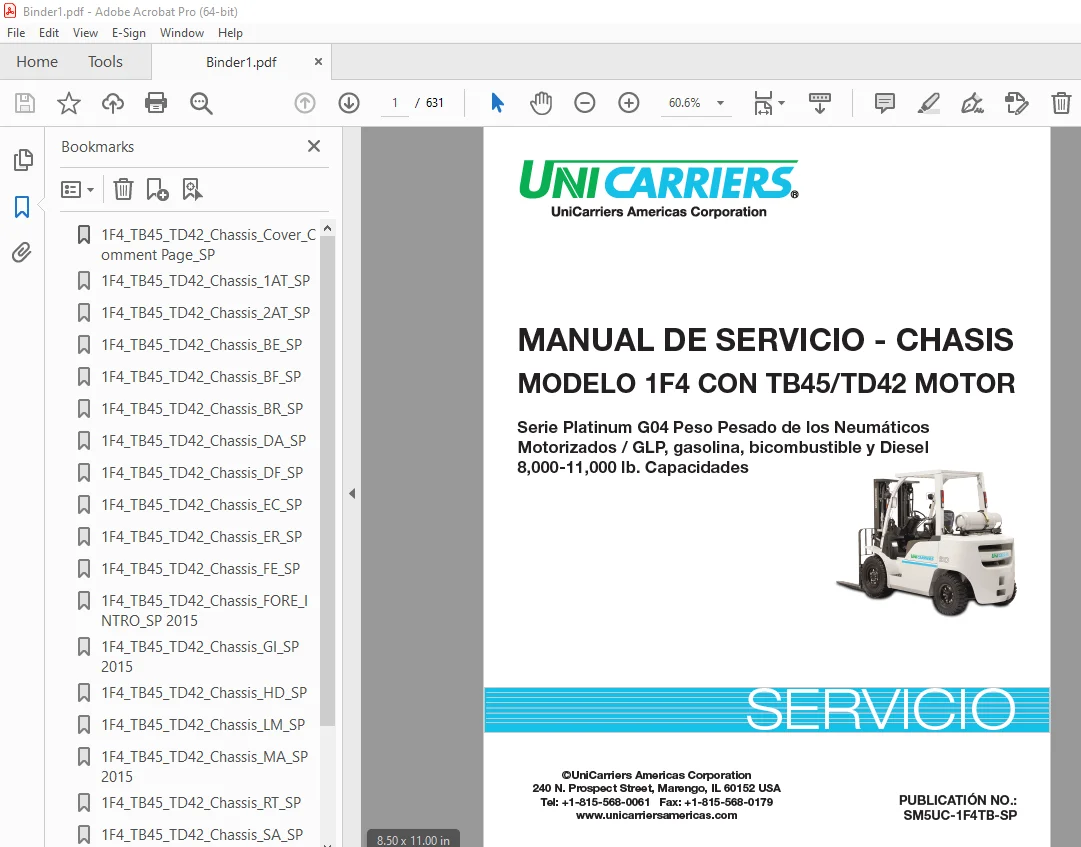This screenshot has height=847, width=1081.
Task: Open bookmark 1F4_TB45_TD42_Chassis_ER_SP
Action: pyautogui.click(x=201, y=537)
